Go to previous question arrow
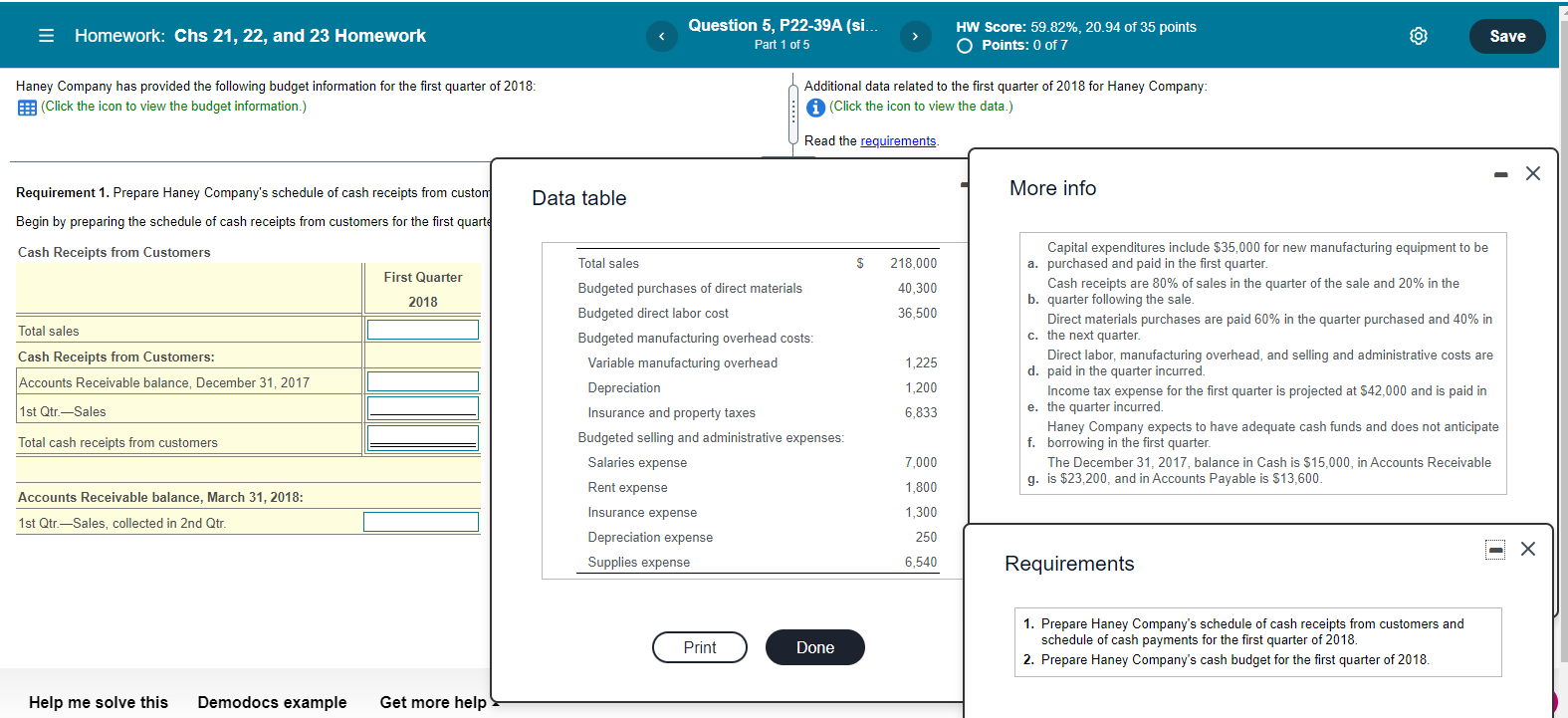Viewport: 1568px width, 718px height. point(661,37)
